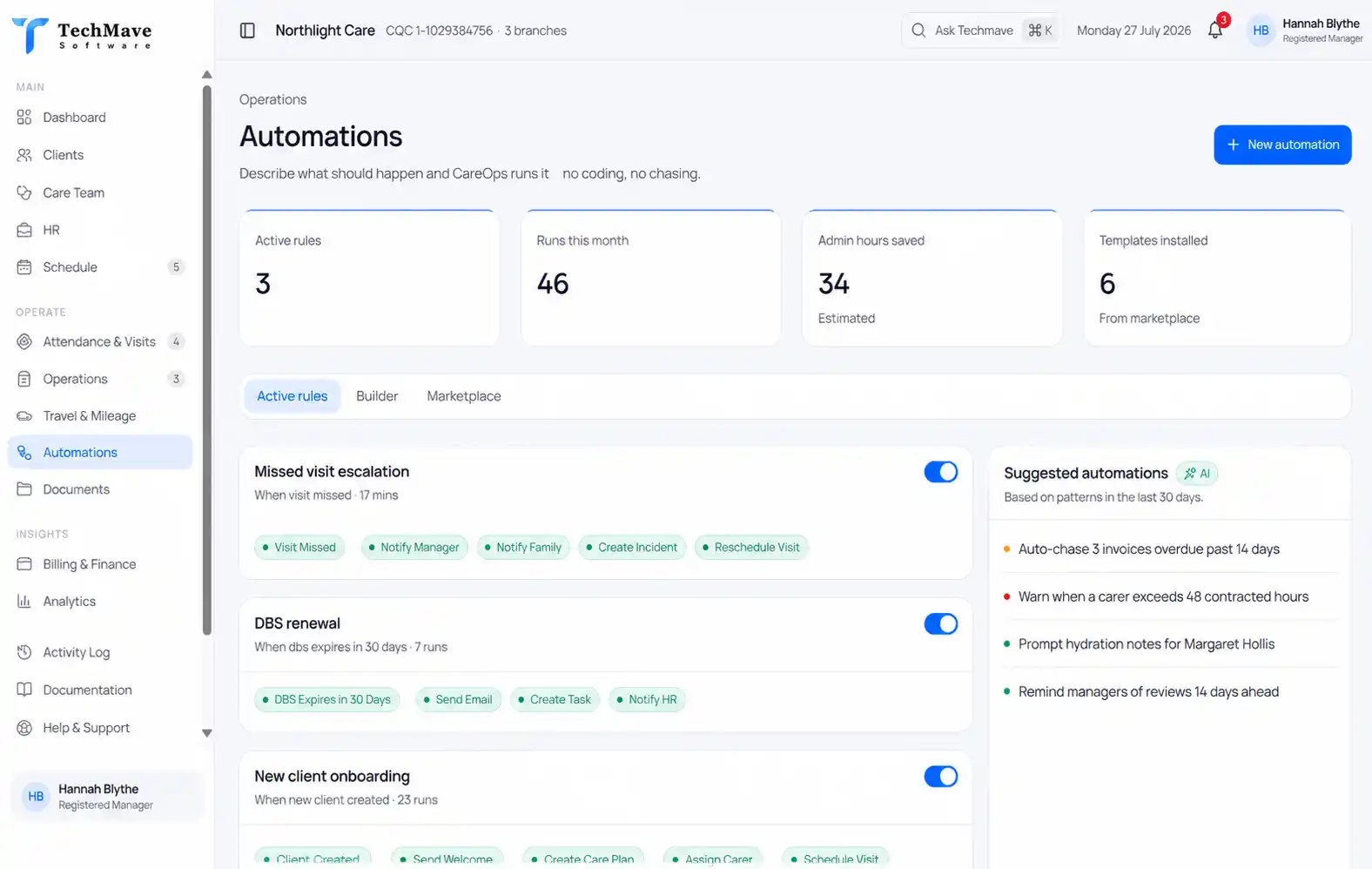Turn off the DBS renewal toggle
This screenshot has height=869, width=1372.
940,624
